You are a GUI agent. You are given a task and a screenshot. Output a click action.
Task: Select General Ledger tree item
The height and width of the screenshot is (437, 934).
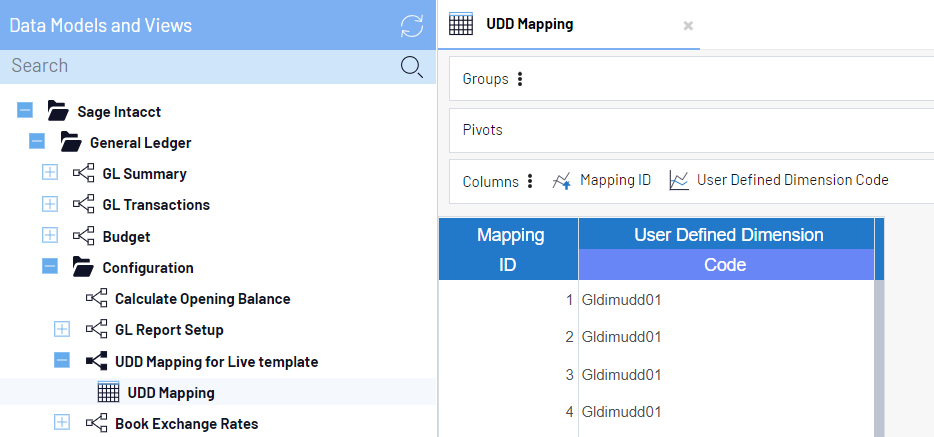pyautogui.click(x=141, y=143)
